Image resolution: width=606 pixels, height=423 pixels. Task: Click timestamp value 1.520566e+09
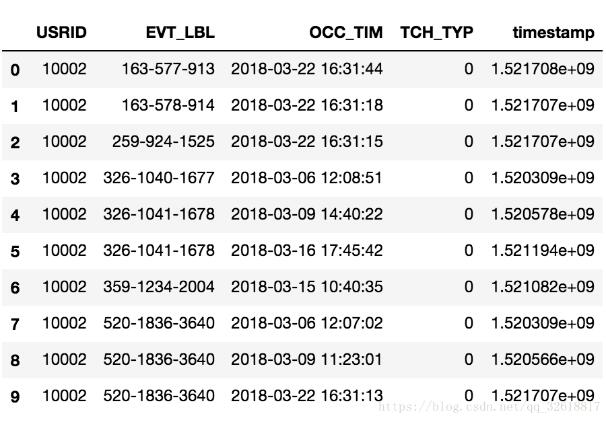coord(543,359)
